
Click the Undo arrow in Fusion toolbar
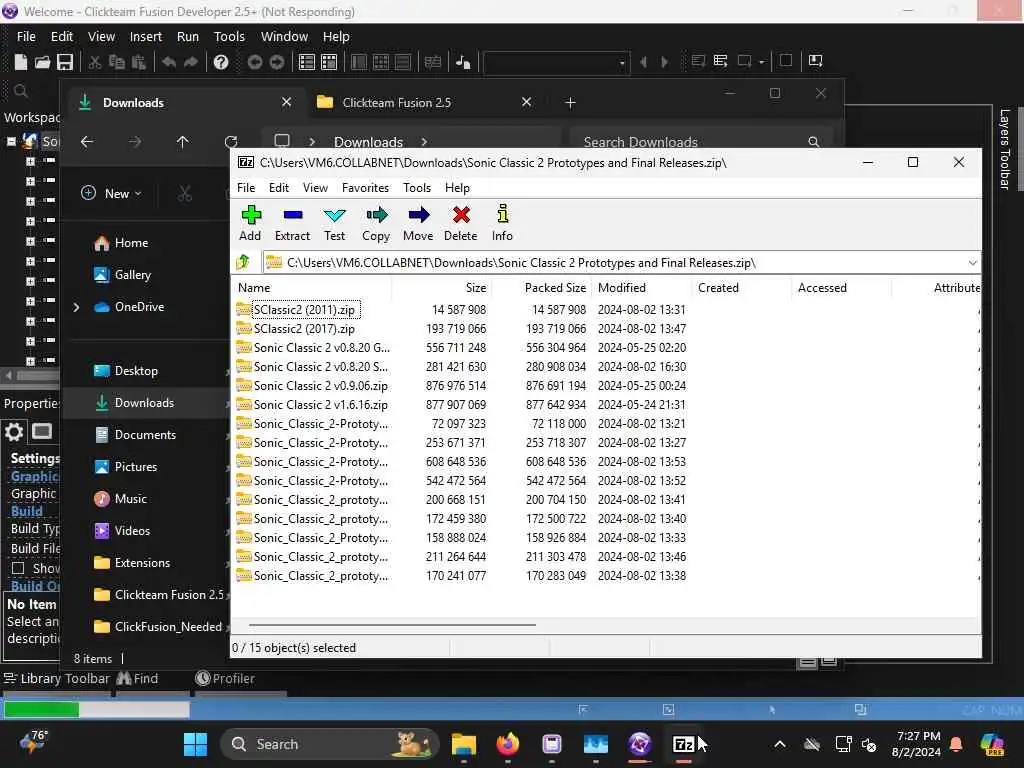[169, 62]
